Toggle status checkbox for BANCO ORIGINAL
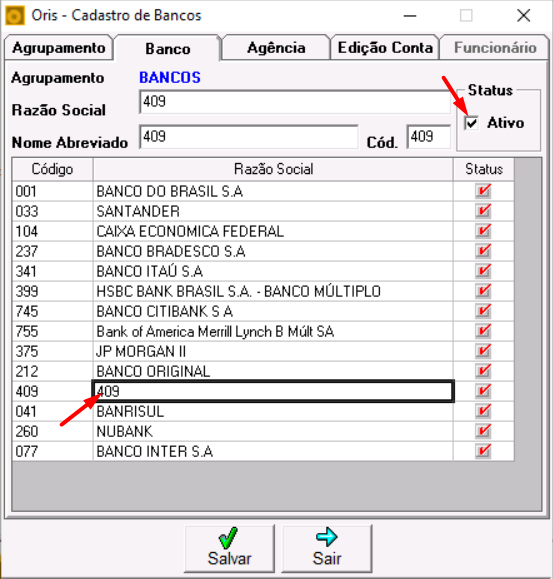Viewport: 553px width, 579px height. [x=483, y=371]
